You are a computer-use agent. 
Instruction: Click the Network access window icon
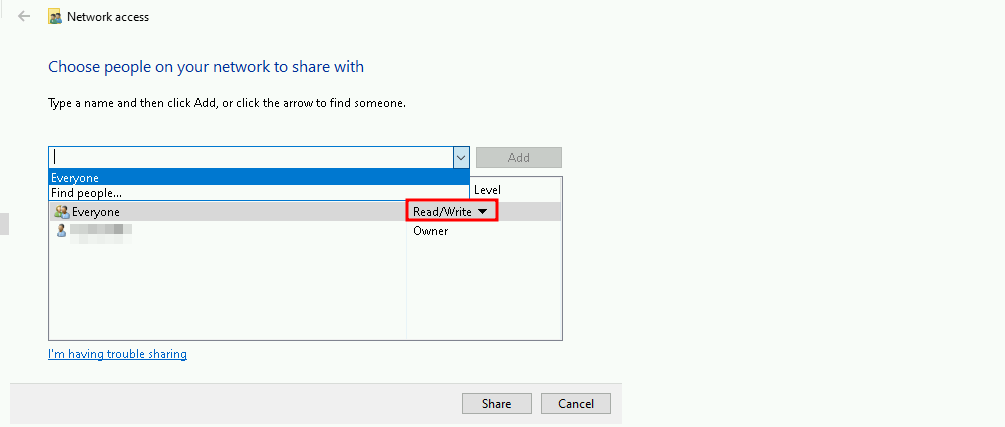click(x=55, y=17)
